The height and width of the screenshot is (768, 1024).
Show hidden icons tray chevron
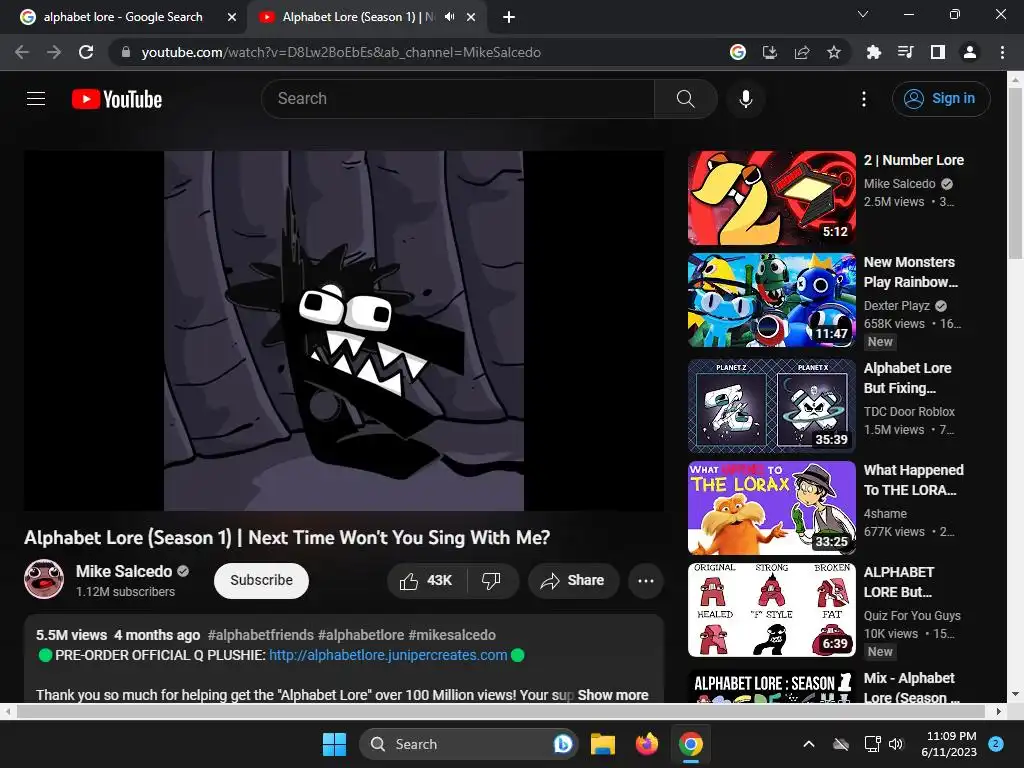point(808,744)
